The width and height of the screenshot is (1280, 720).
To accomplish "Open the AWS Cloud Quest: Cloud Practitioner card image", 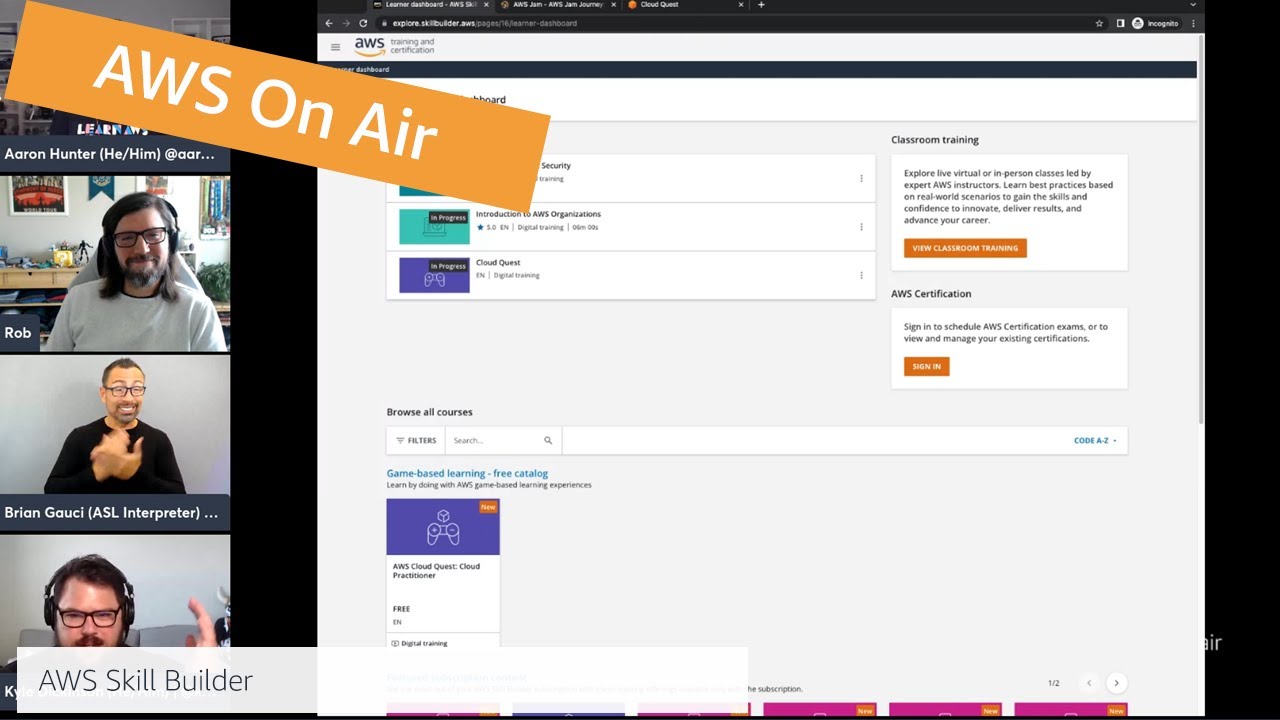I will (443, 527).
